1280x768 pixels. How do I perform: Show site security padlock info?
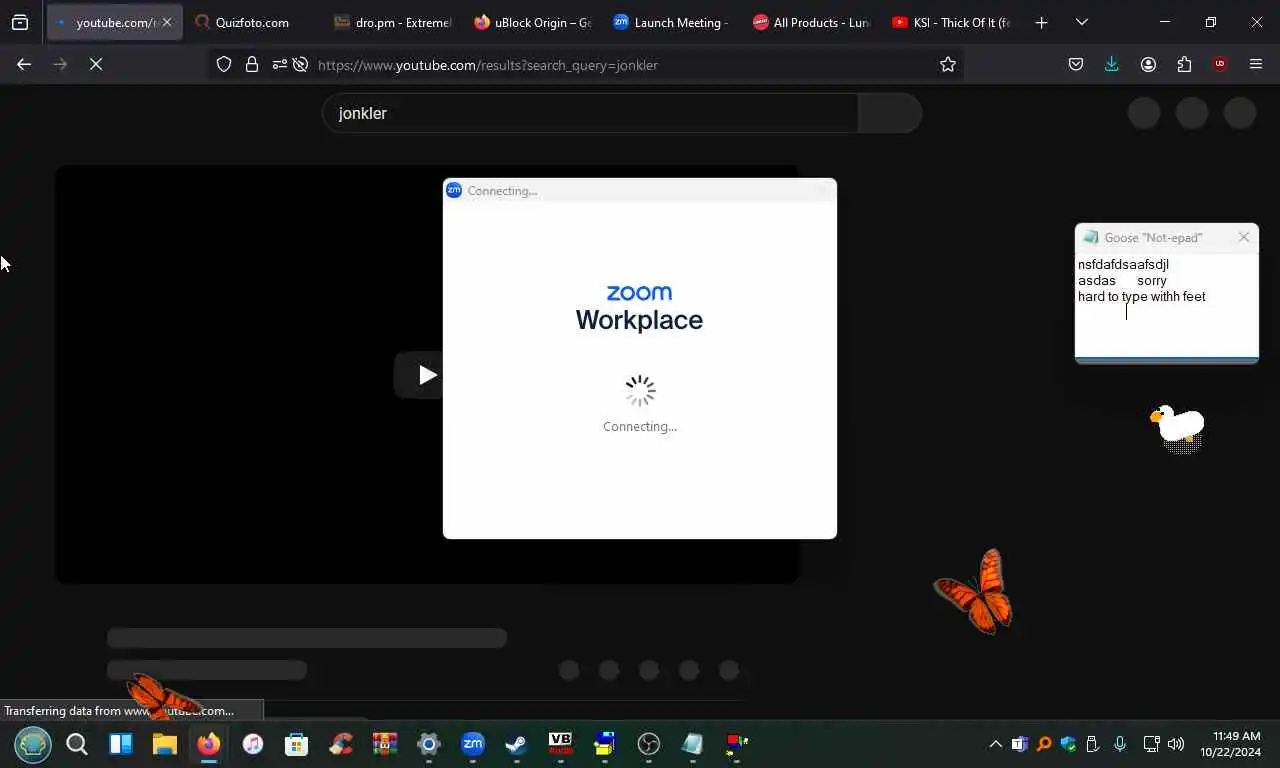(252, 64)
